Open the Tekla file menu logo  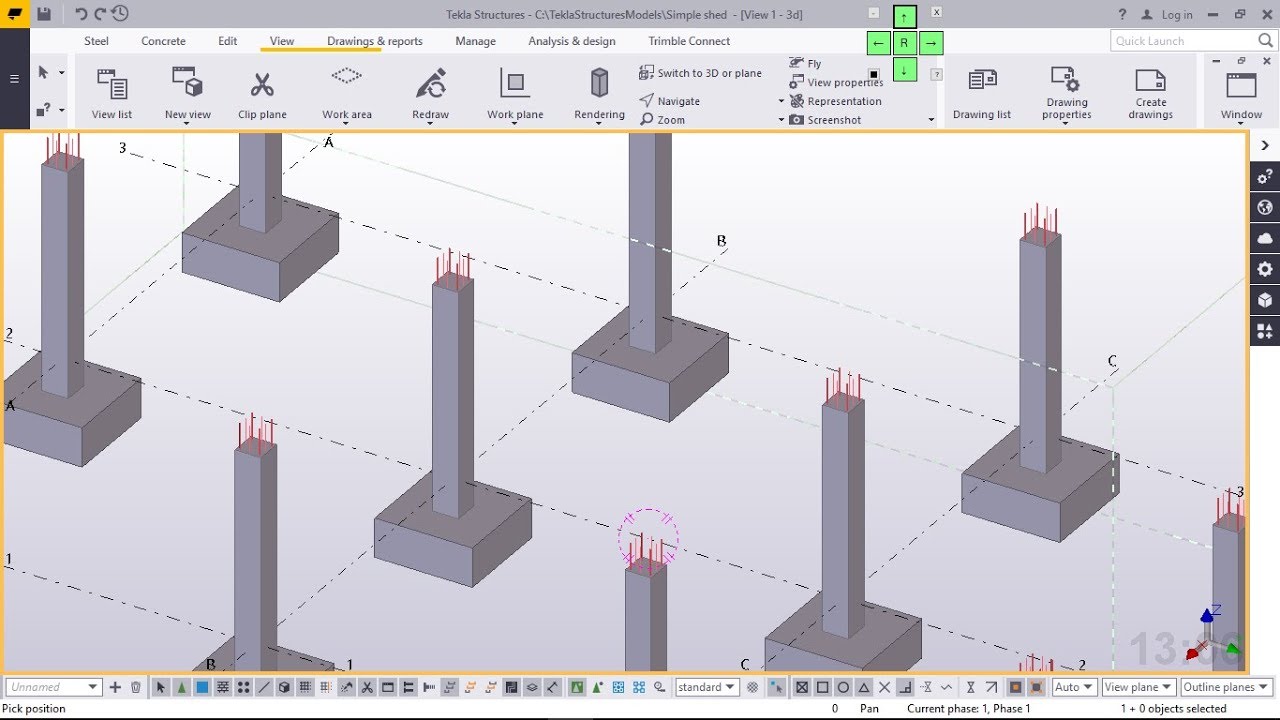tap(15, 14)
